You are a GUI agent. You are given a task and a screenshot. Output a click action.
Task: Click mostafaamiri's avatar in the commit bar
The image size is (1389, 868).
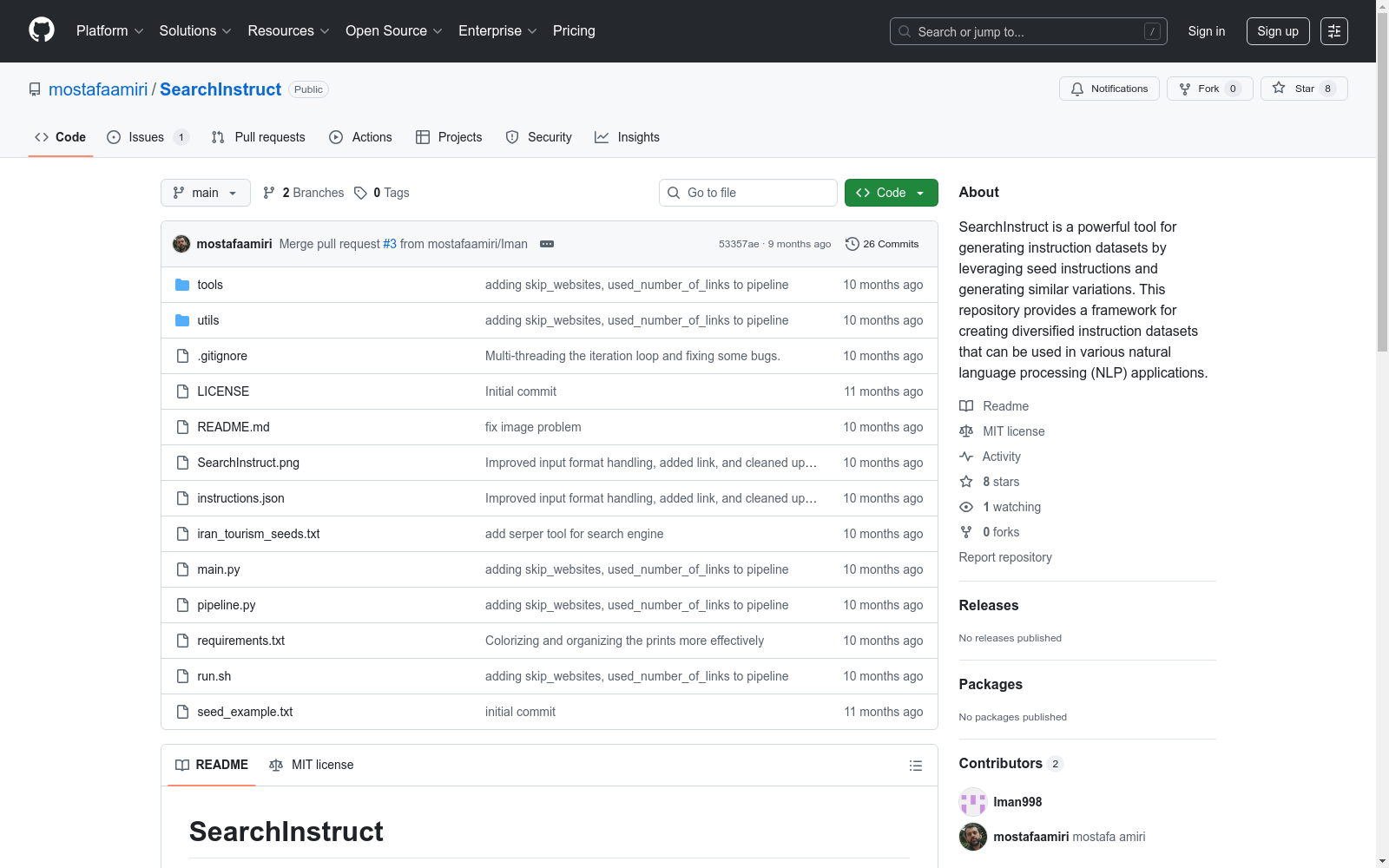(181, 244)
